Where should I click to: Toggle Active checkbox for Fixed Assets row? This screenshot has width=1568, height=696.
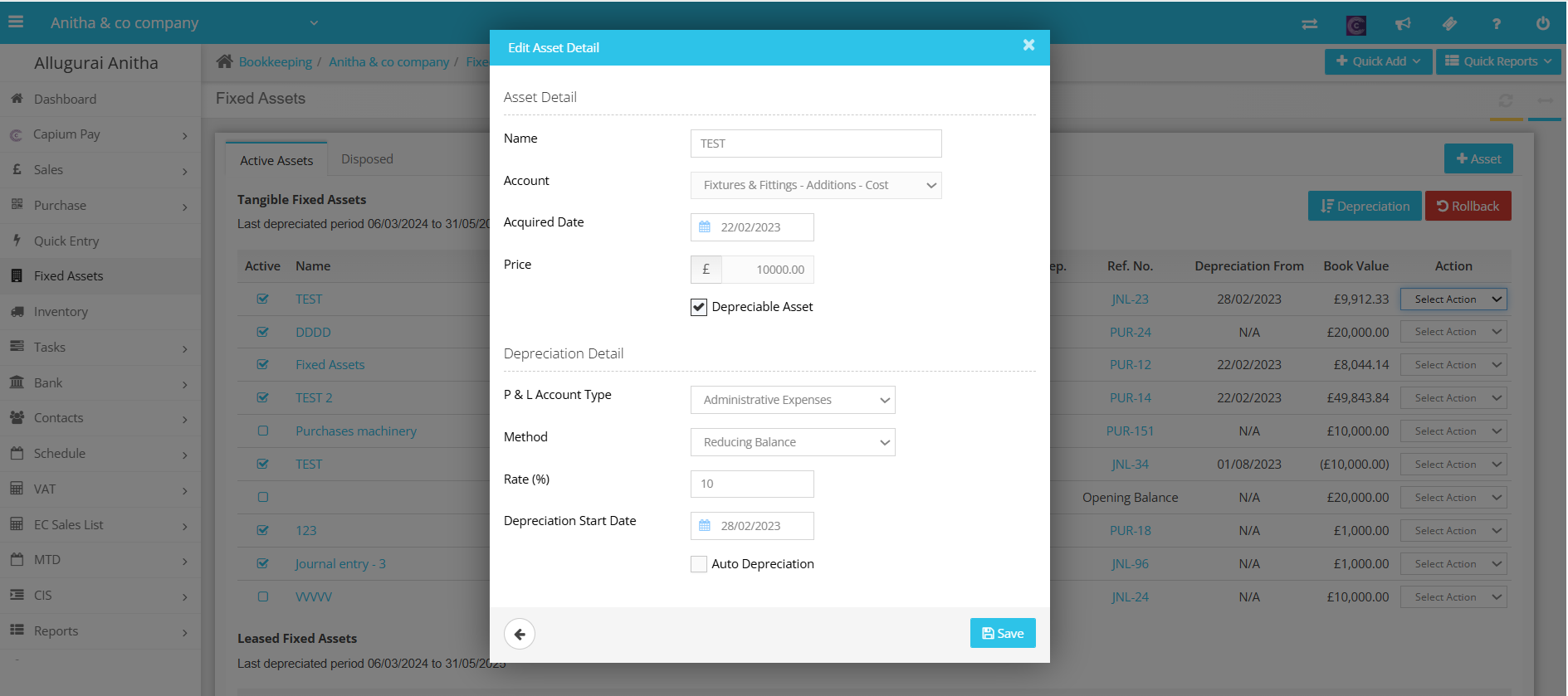point(263,364)
